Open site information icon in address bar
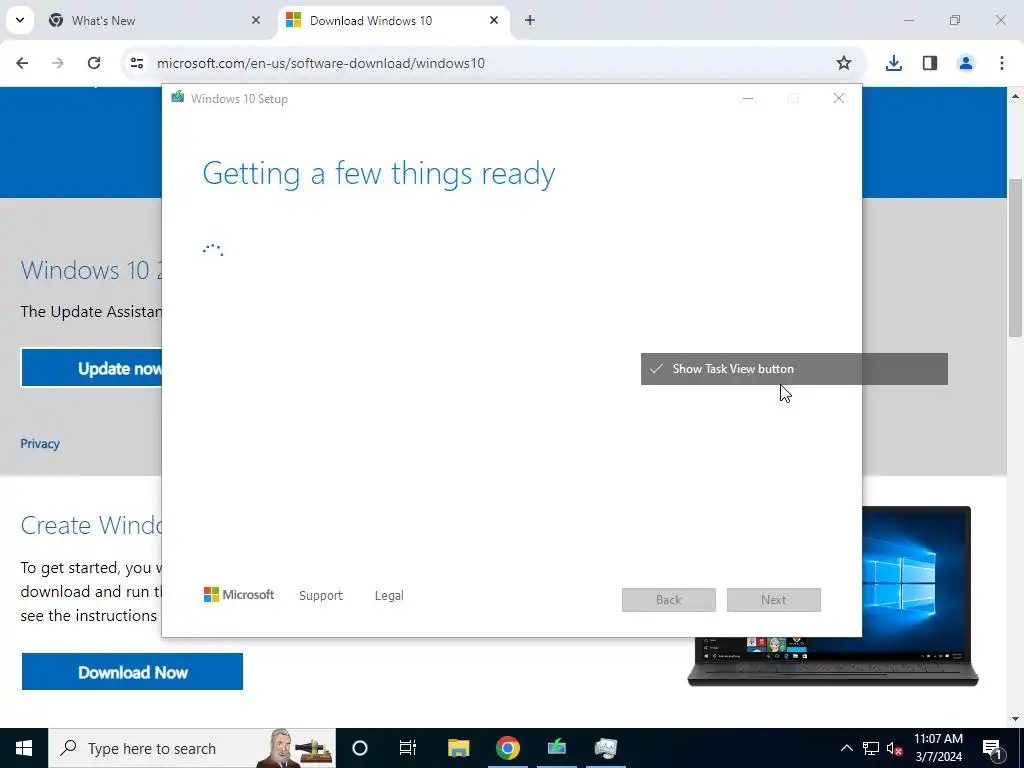This screenshot has height=768, width=1024. click(x=136, y=63)
